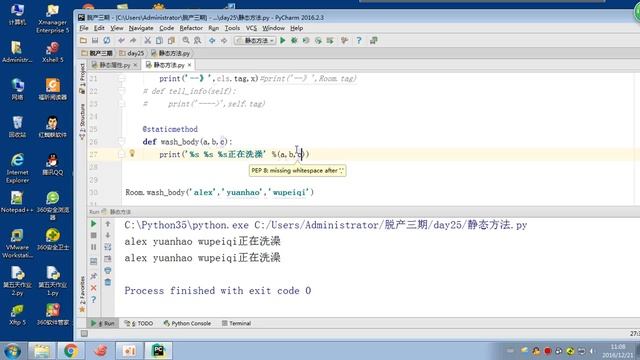Open the Edit menu
The height and width of the screenshot is (360, 640).
(99, 28)
